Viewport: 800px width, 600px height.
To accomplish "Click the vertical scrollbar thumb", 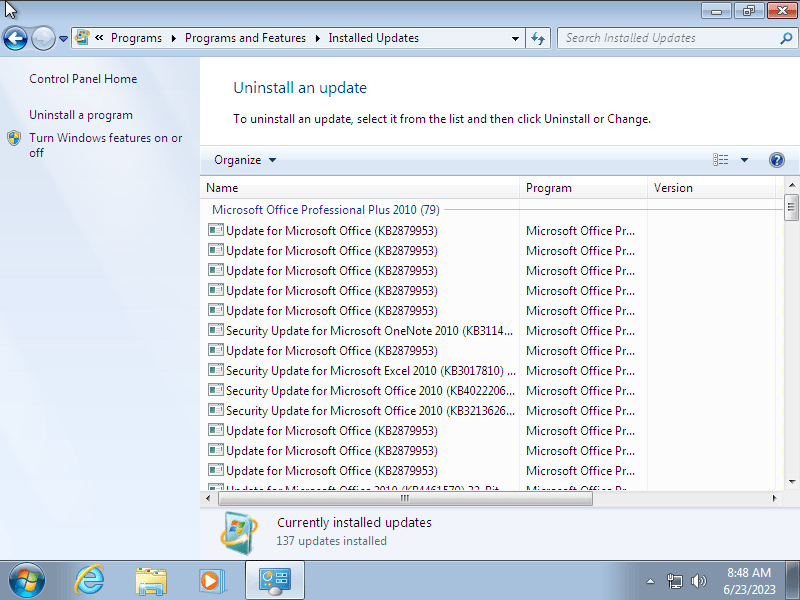I will (792, 207).
